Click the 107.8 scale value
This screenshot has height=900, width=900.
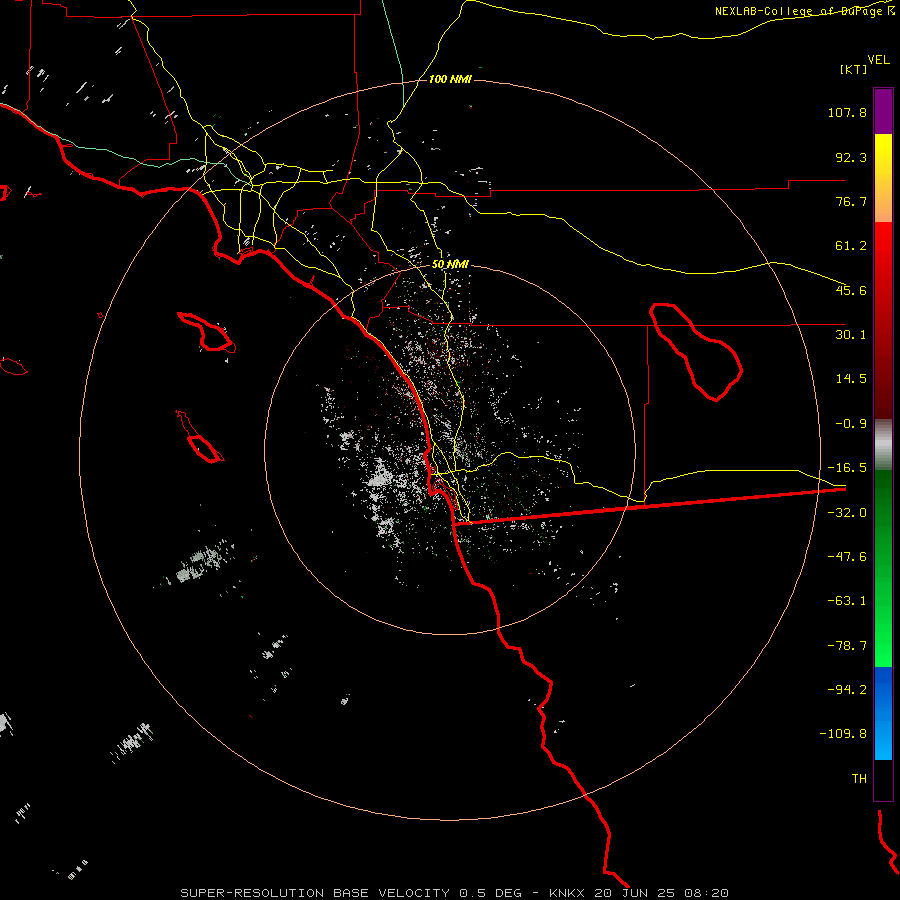point(847,112)
